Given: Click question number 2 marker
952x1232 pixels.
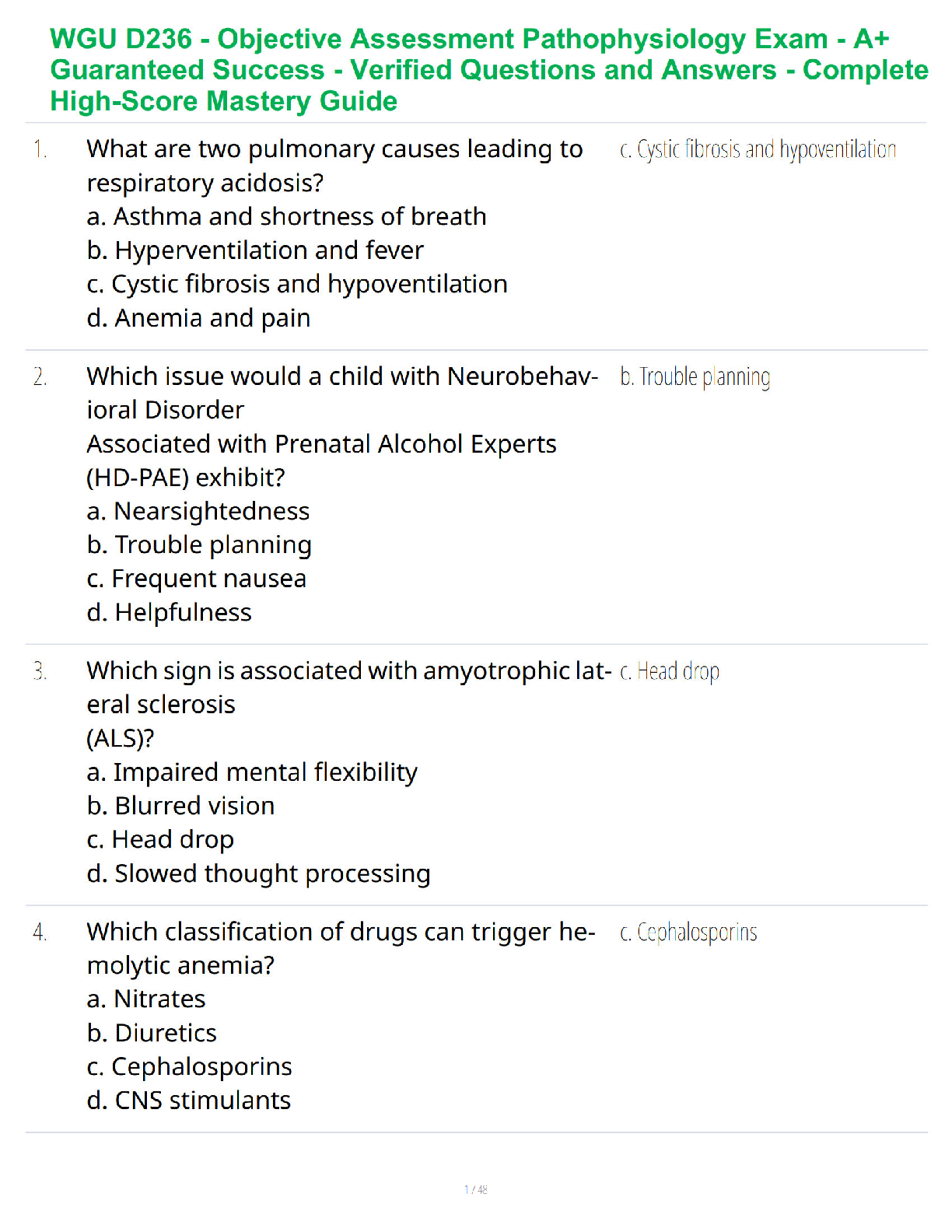Looking at the screenshot, I should pyautogui.click(x=40, y=377).
